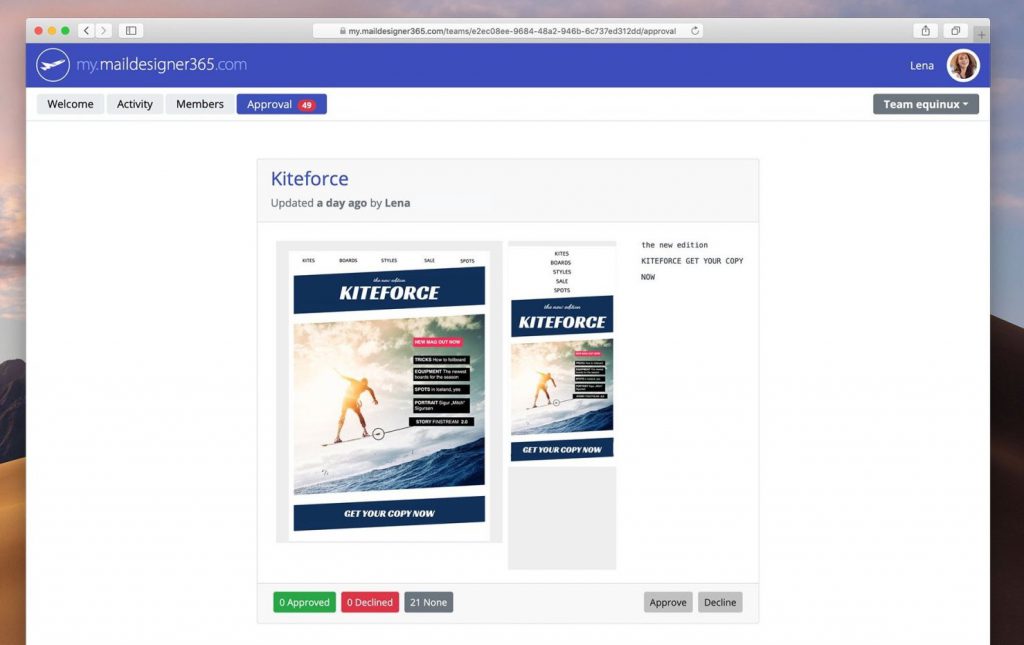The height and width of the screenshot is (645, 1024).
Task: Switch to the Activity tab
Action: [x=135, y=104]
